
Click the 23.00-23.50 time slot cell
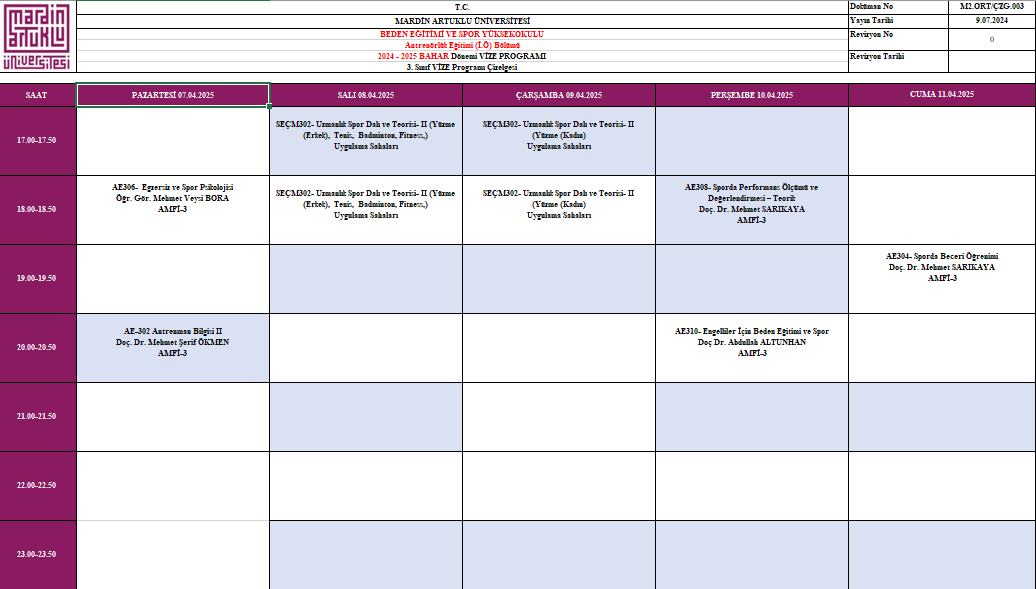pyautogui.click(x=38, y=555)
